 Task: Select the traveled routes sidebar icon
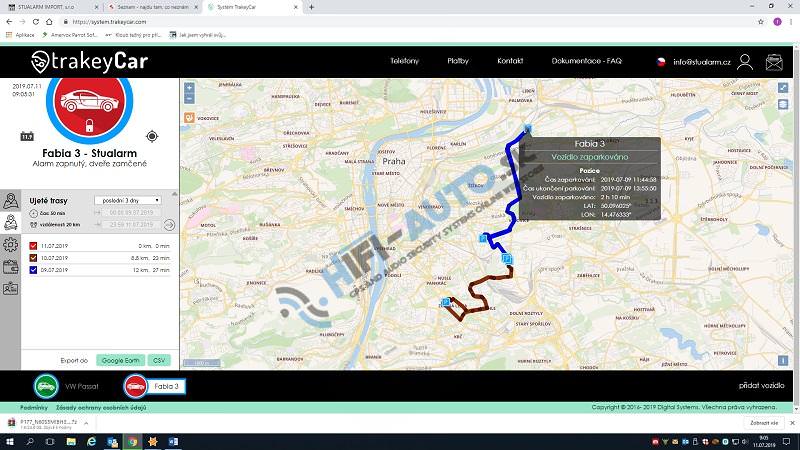pos(10,222)
